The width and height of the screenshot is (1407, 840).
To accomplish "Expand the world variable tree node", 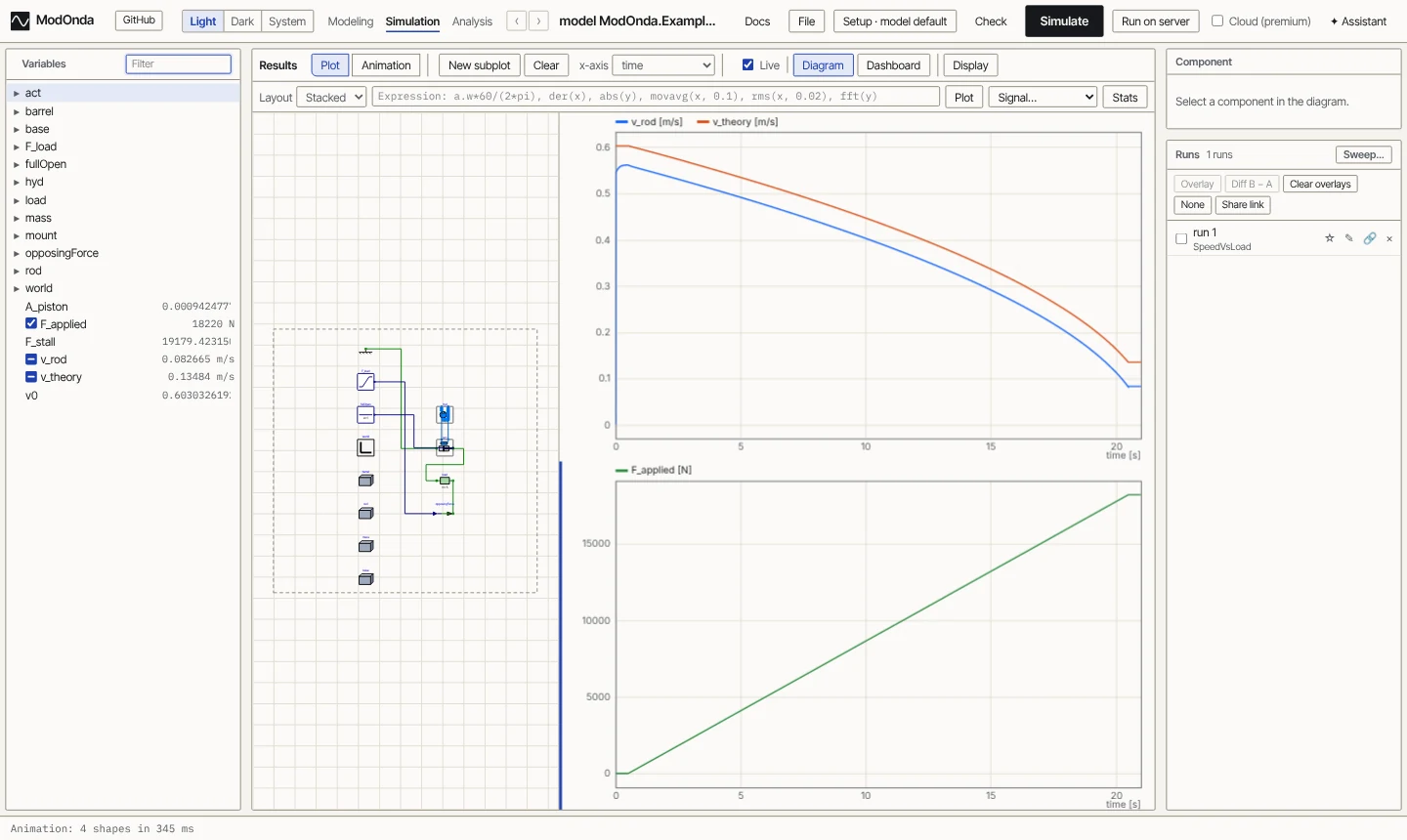I will click(x=17, y=289).
